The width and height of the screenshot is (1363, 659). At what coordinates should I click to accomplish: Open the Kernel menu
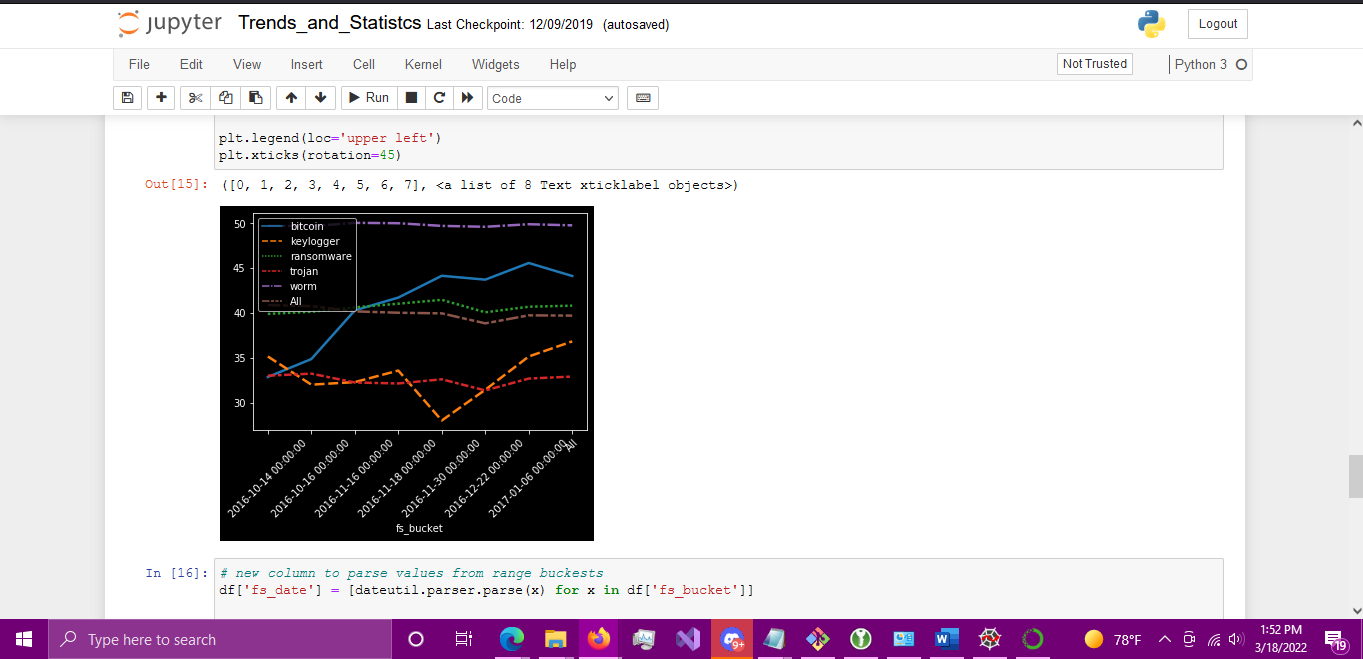point(423,64)
